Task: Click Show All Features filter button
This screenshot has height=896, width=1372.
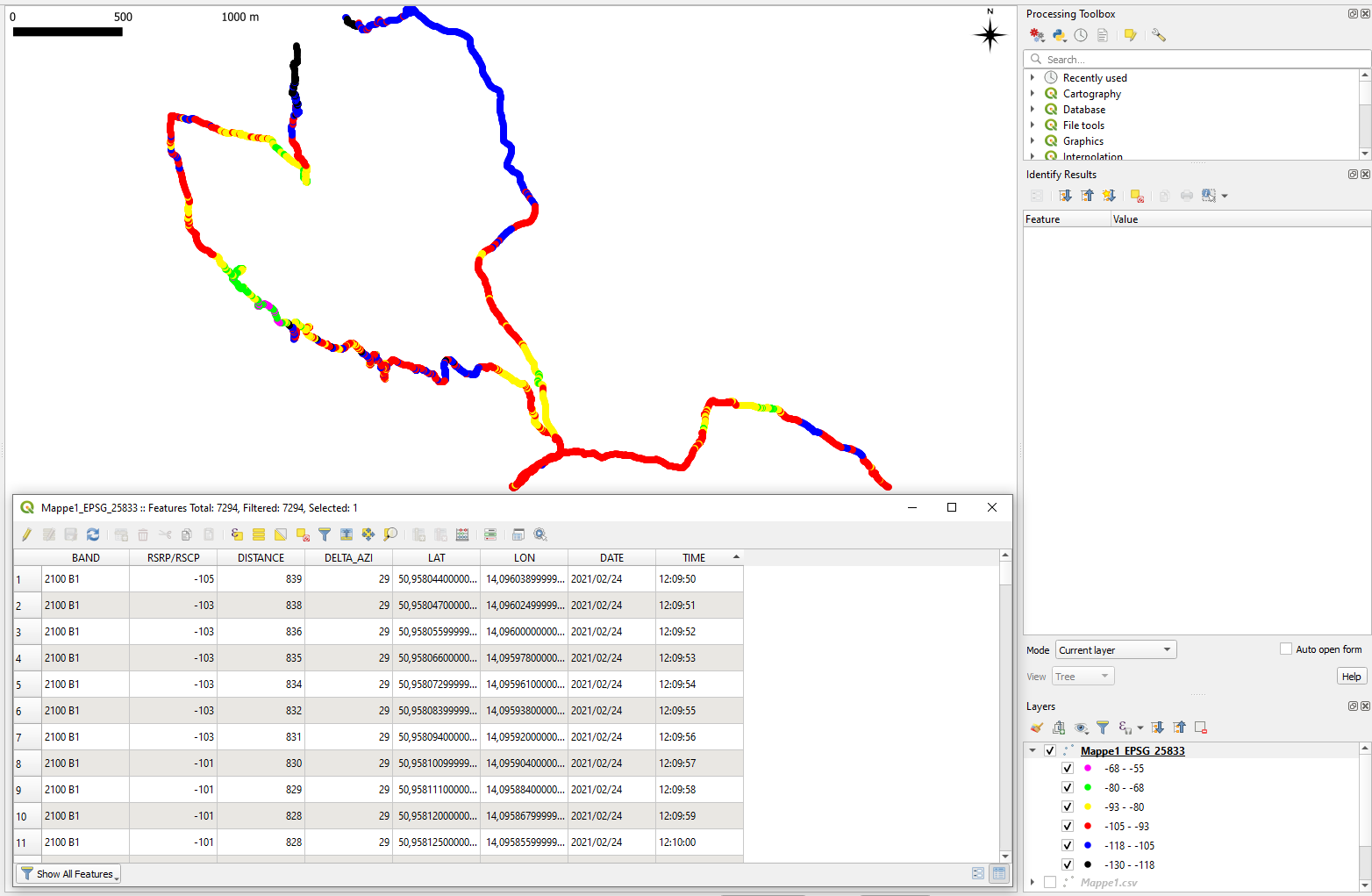Action: click(x=68, y=874)
